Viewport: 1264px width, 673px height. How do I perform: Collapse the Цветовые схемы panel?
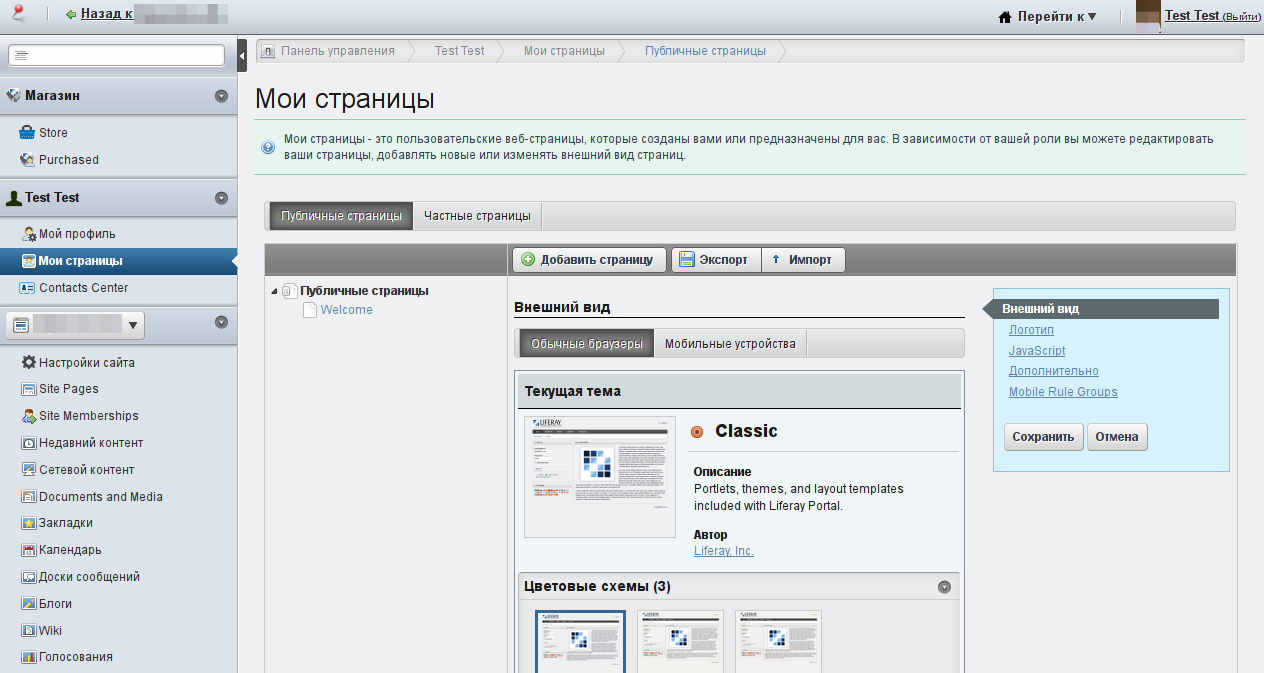944,587
